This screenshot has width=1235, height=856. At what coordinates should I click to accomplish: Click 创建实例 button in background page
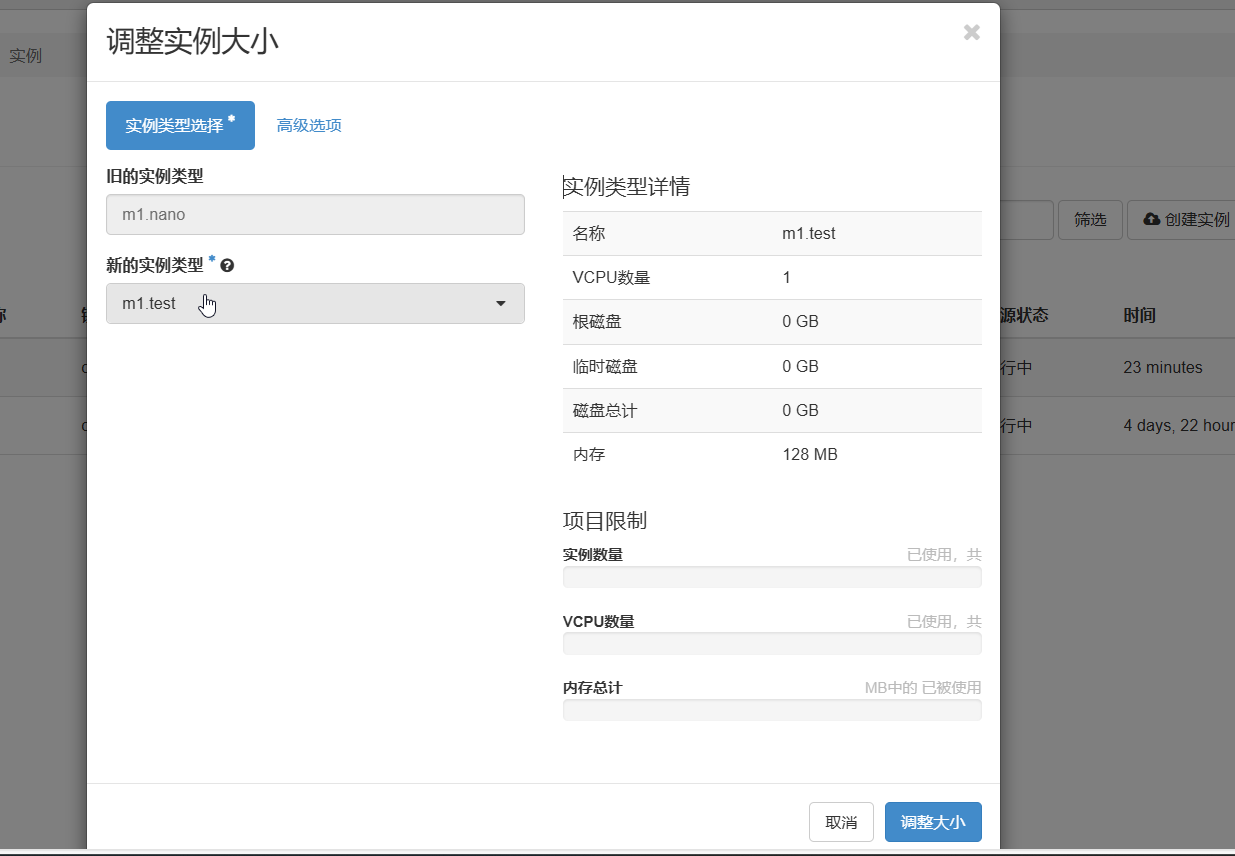(x=1182, y=220)
